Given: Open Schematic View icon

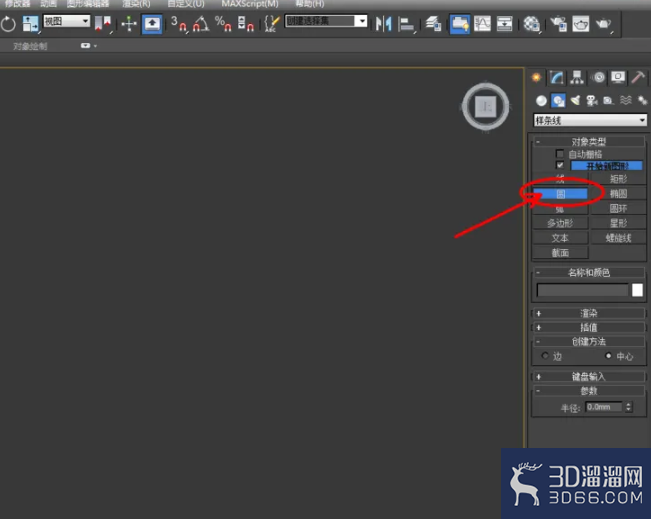Looking at the screenshot, I should [x=504, y=24].
